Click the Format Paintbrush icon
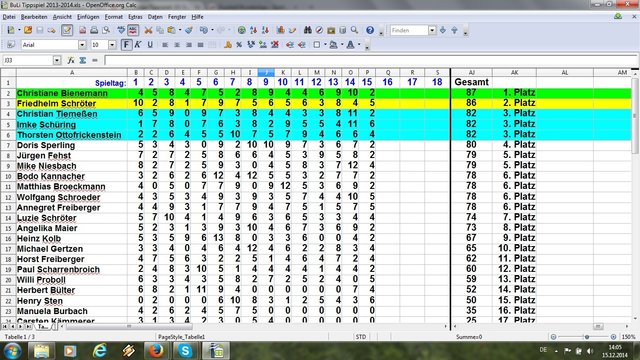This screenshot has width=640, height=360. (x=189, y=30)
